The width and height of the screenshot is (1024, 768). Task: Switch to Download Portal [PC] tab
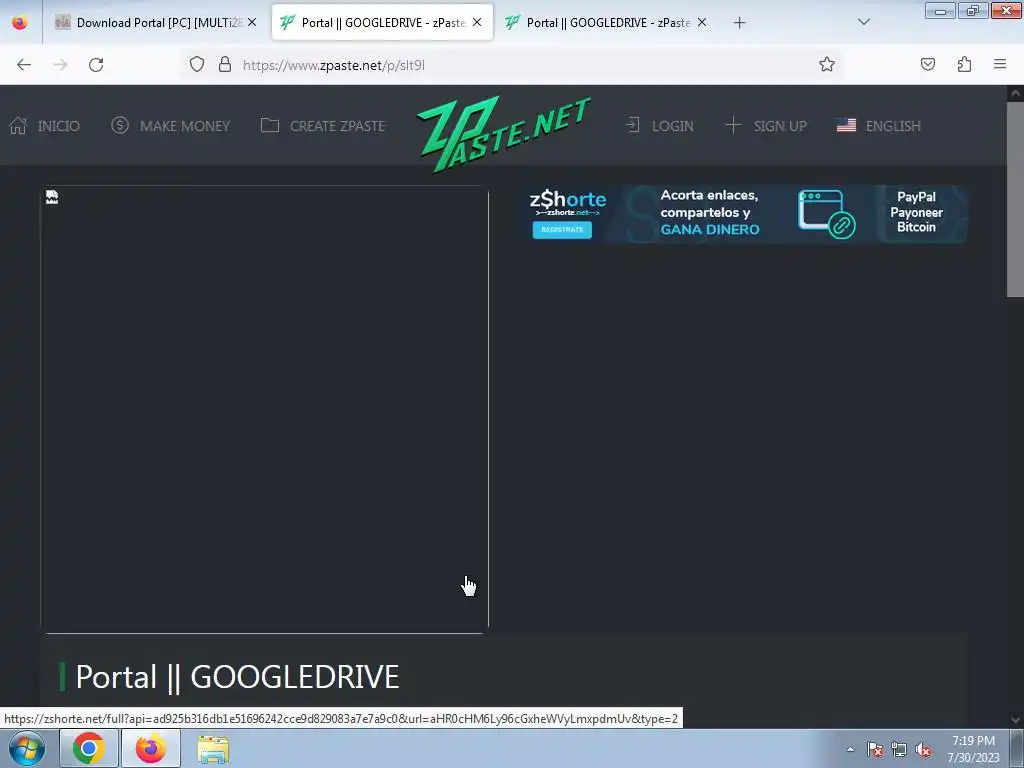tap(158, 23)
